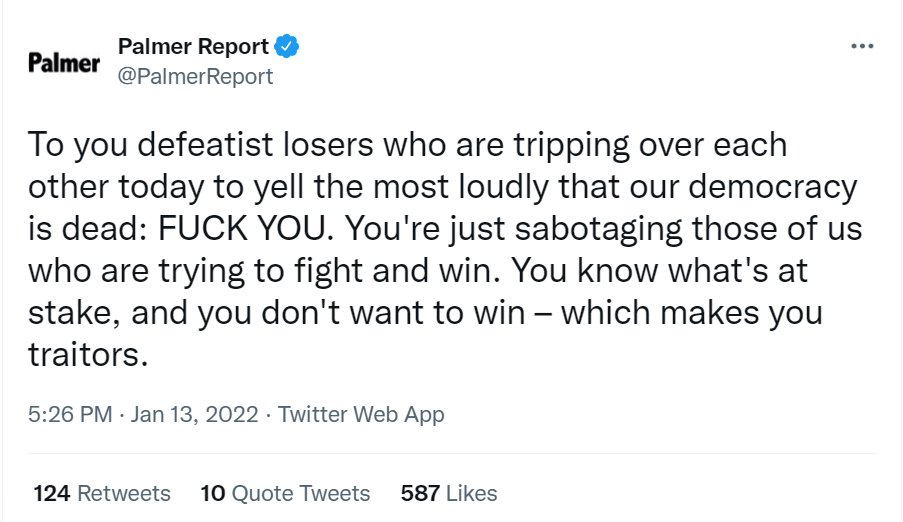Viewport: 903px width, 522px height.
Task: Open the 5:26 PM timestamp link
Action: (70, 414)
